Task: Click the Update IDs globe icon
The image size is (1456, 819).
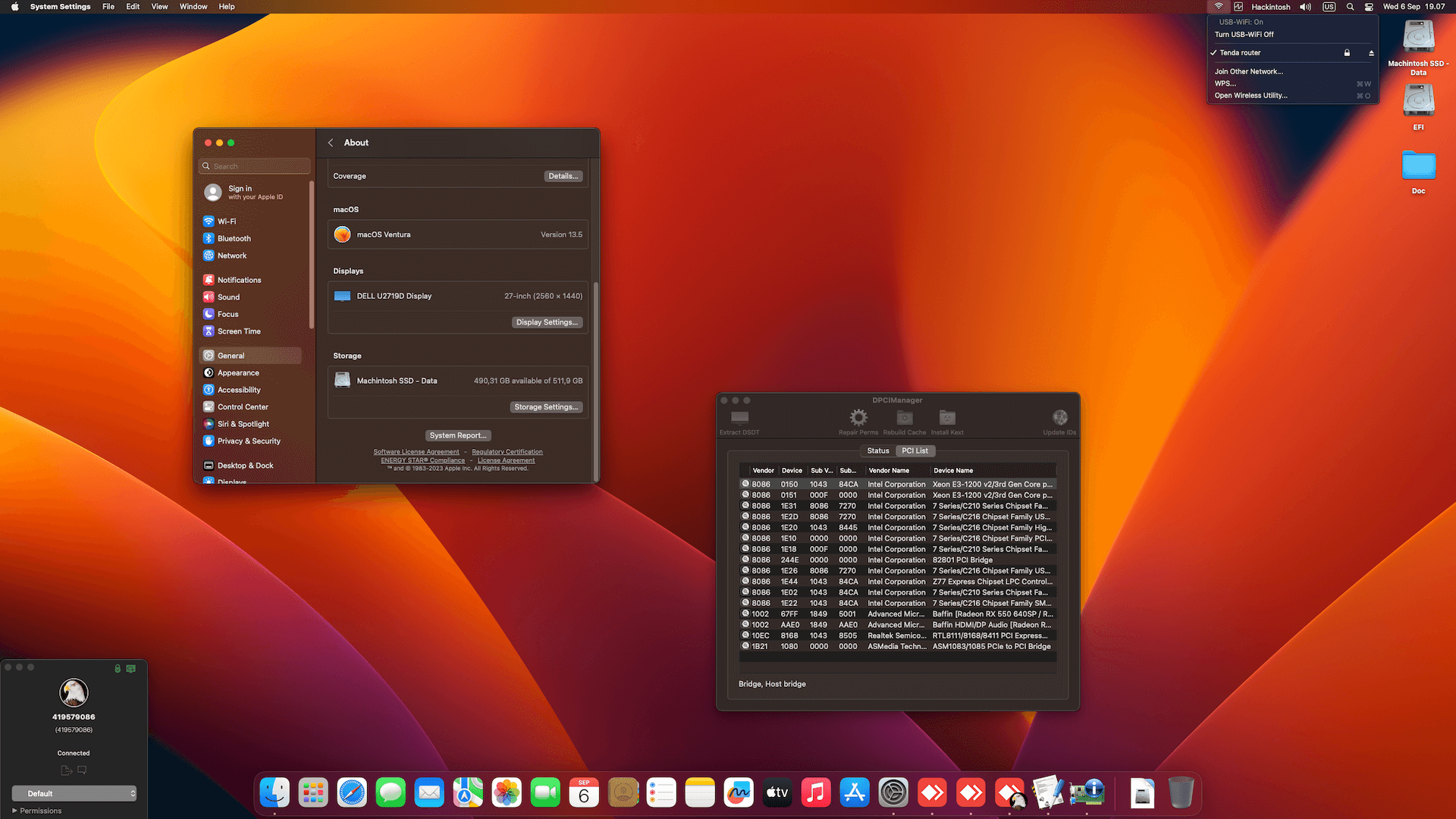Action: point(1059,418)
